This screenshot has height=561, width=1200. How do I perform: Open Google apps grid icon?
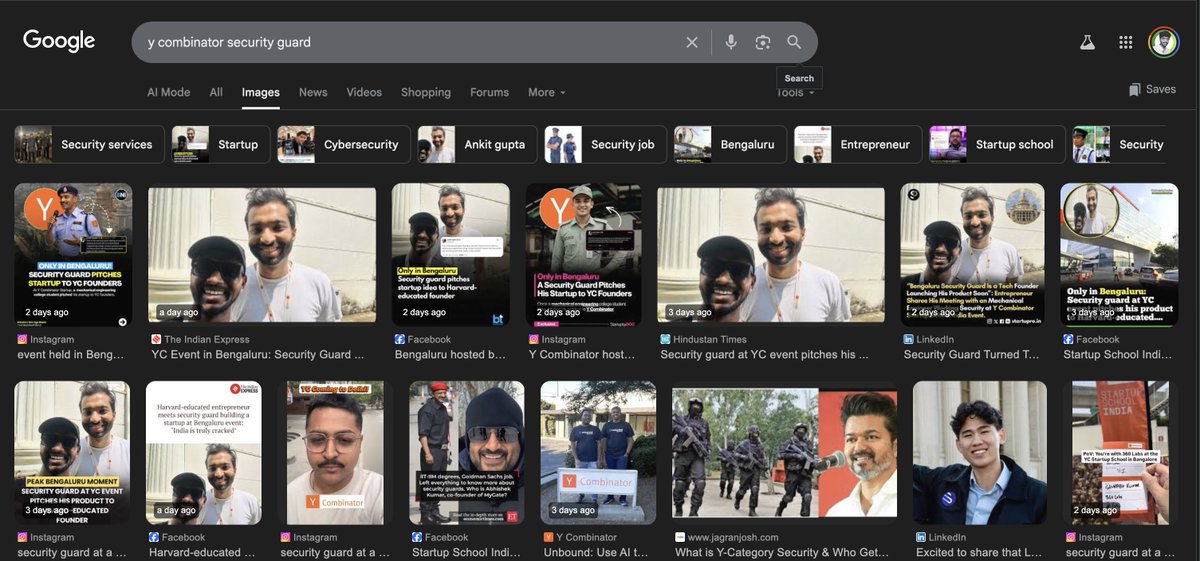point(1126,42)
